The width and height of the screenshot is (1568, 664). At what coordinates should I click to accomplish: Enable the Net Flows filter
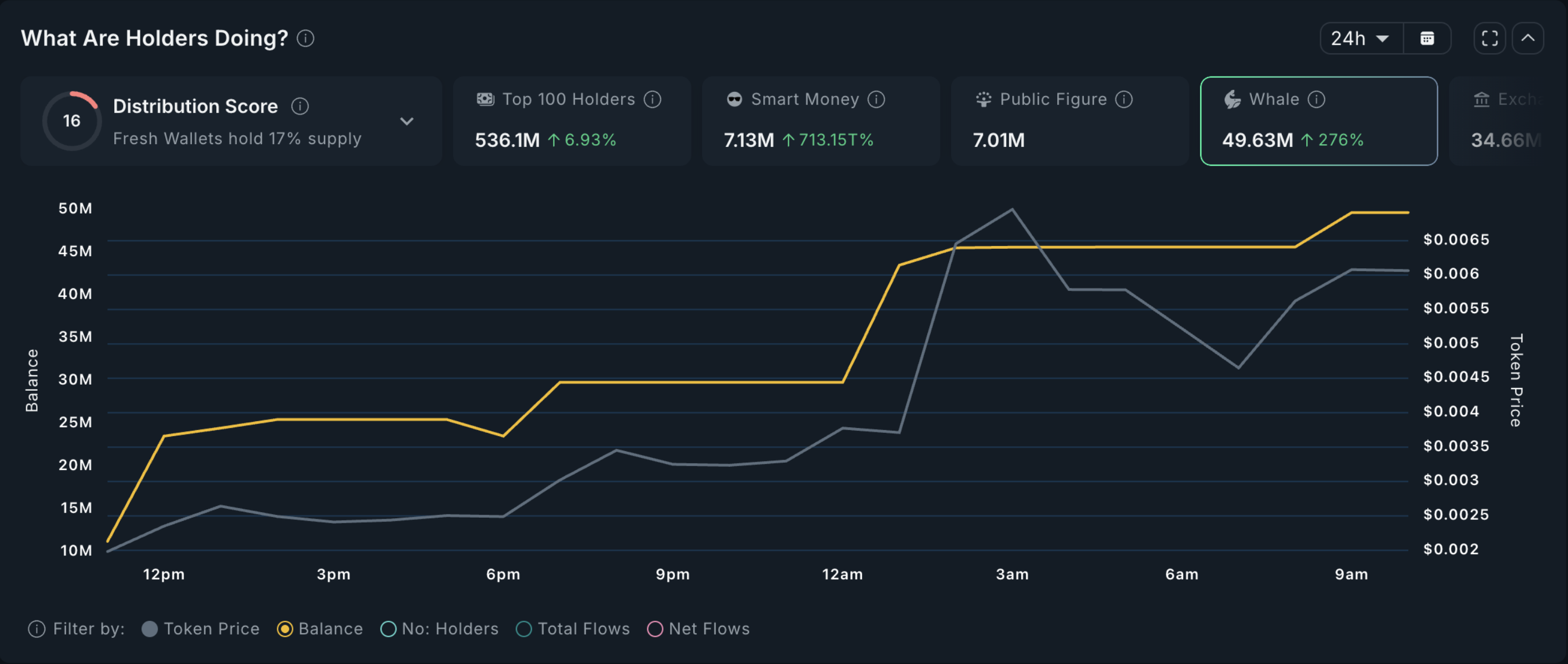(x=698, y=629)
